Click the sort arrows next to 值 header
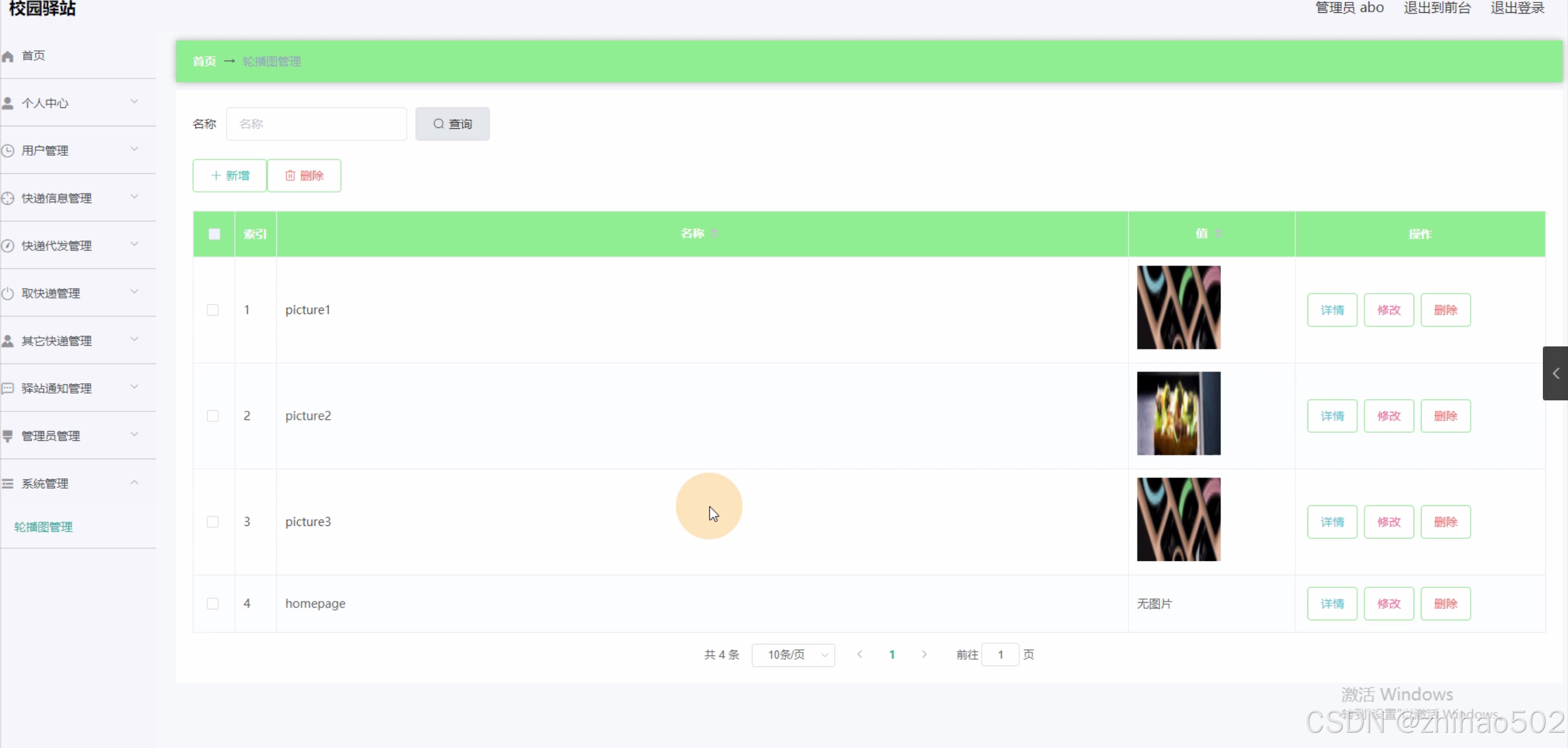Screen dimensions: 1568x748 [x=1218, y=234]
